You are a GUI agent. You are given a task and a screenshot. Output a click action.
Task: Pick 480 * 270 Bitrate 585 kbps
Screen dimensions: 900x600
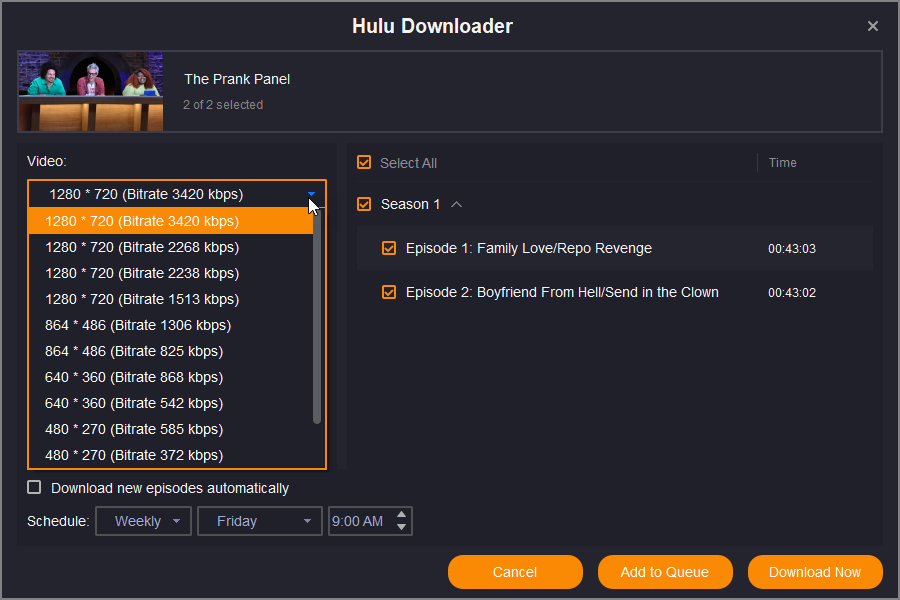pyautogui.click(x=170, y=429)
